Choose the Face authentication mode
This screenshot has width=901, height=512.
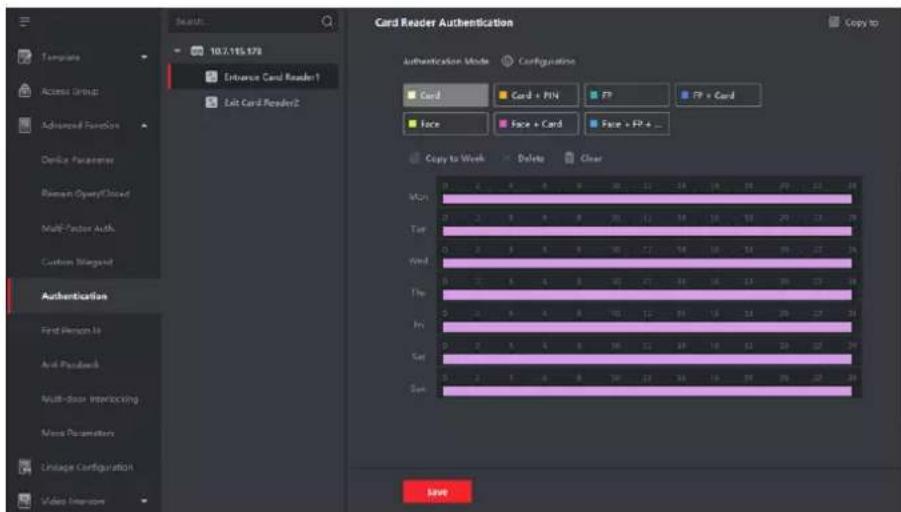pos(446,124)
